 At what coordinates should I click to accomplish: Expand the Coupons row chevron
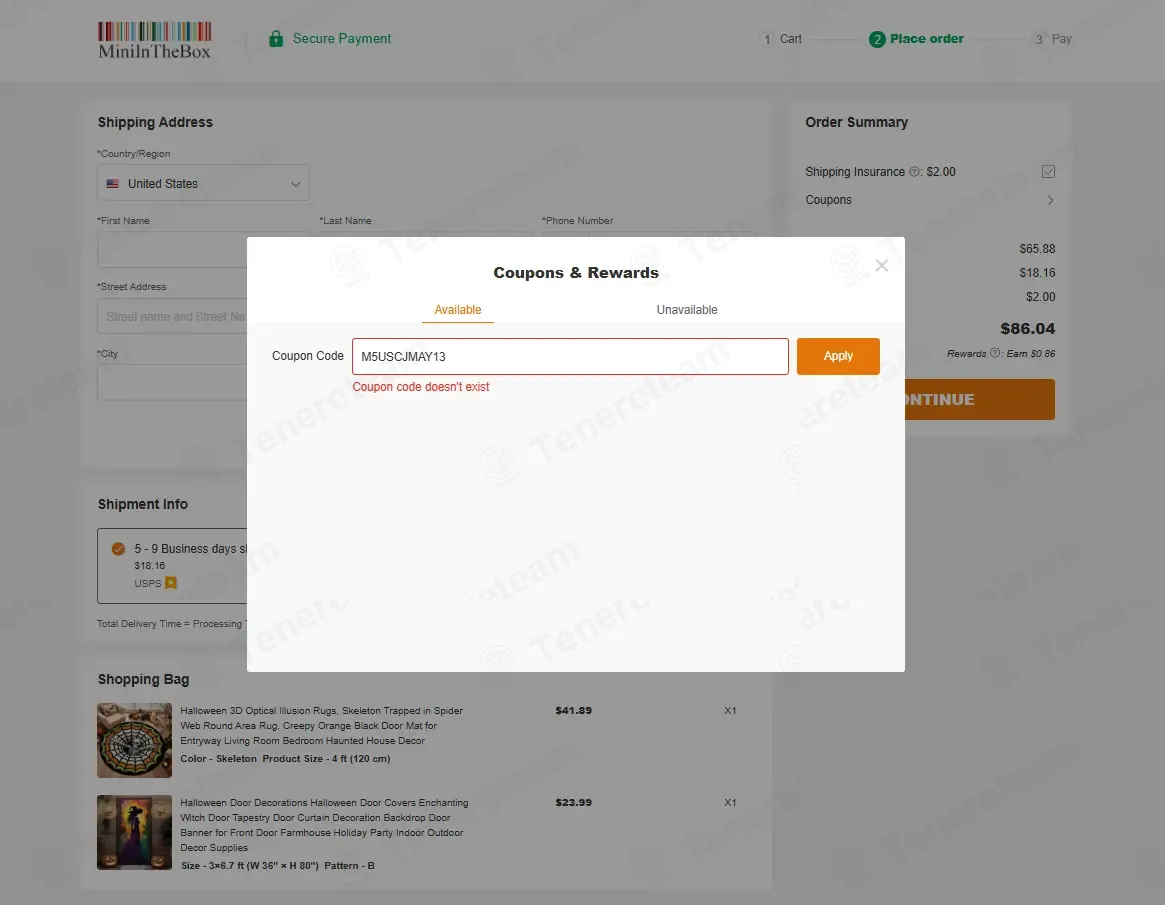[x=1050, y=200]
